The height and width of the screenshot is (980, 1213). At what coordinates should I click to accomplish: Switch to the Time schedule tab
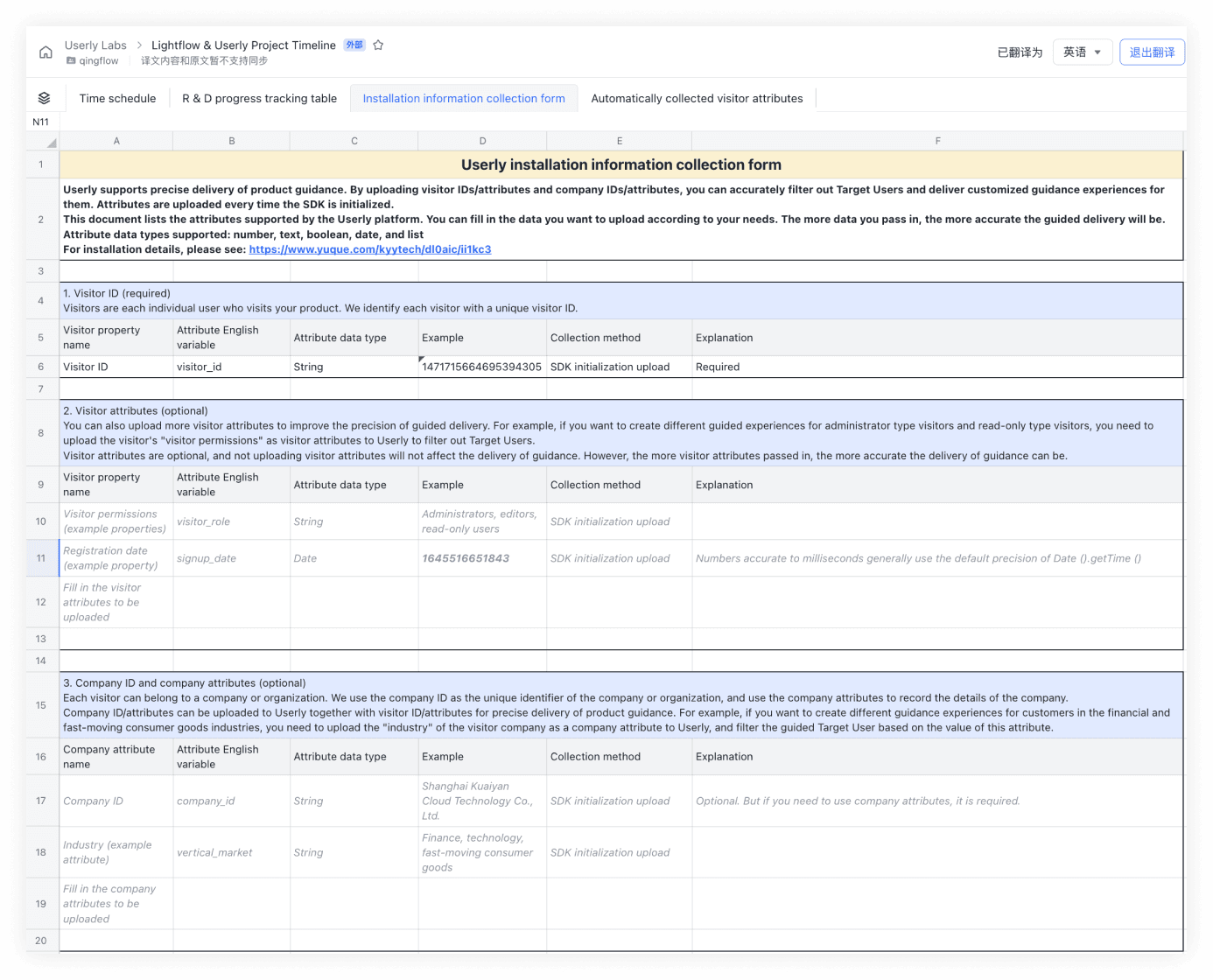(117, 99)
